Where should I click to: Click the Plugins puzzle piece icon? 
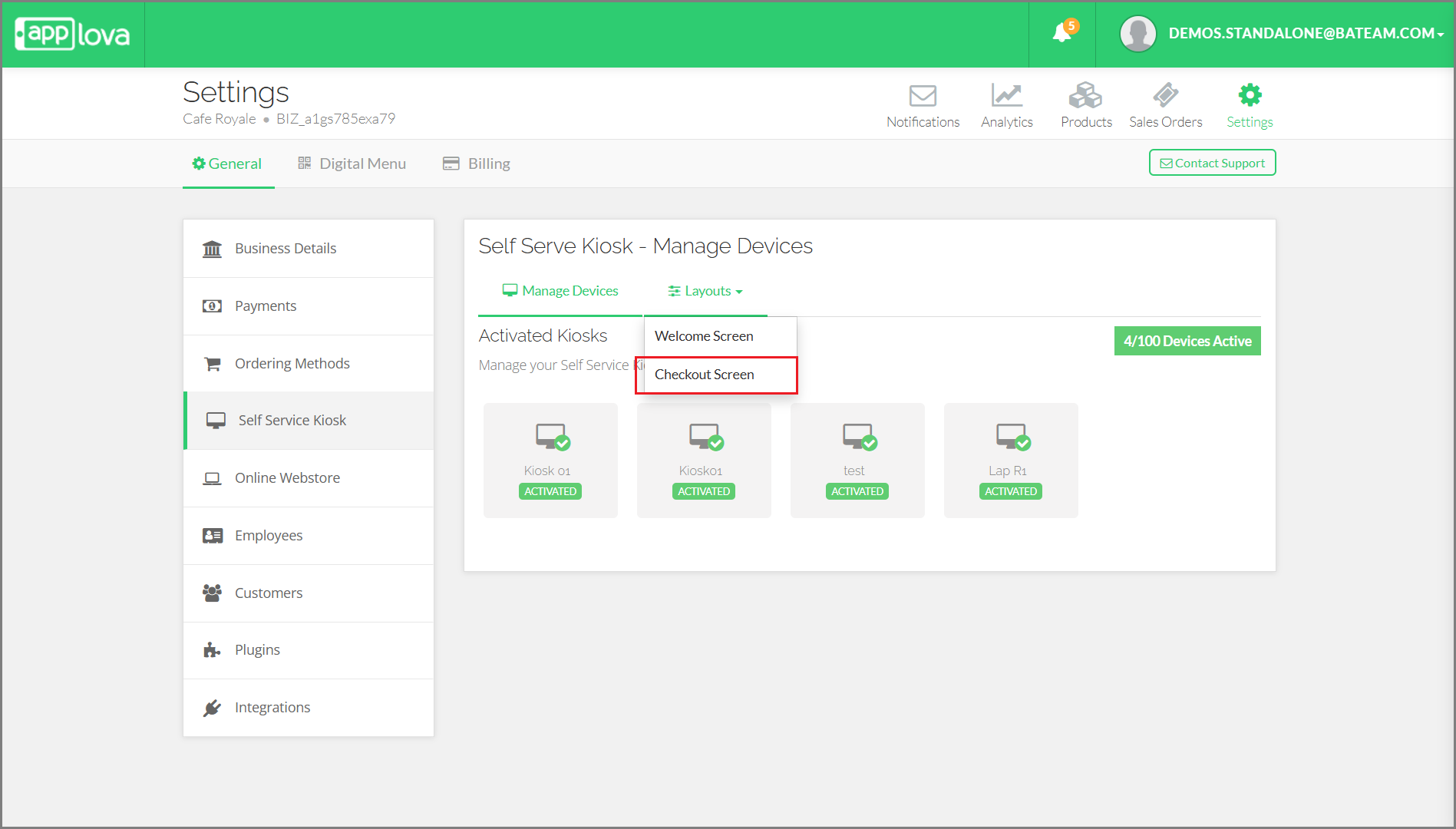tap(212, 650)
